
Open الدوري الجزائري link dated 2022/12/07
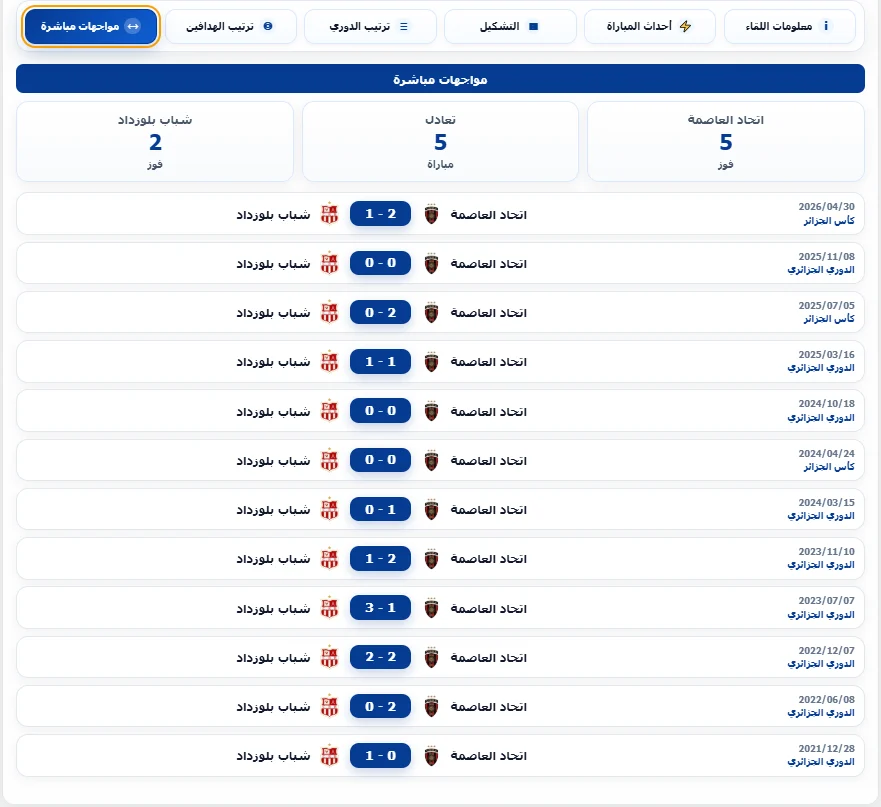coord(821,664)
